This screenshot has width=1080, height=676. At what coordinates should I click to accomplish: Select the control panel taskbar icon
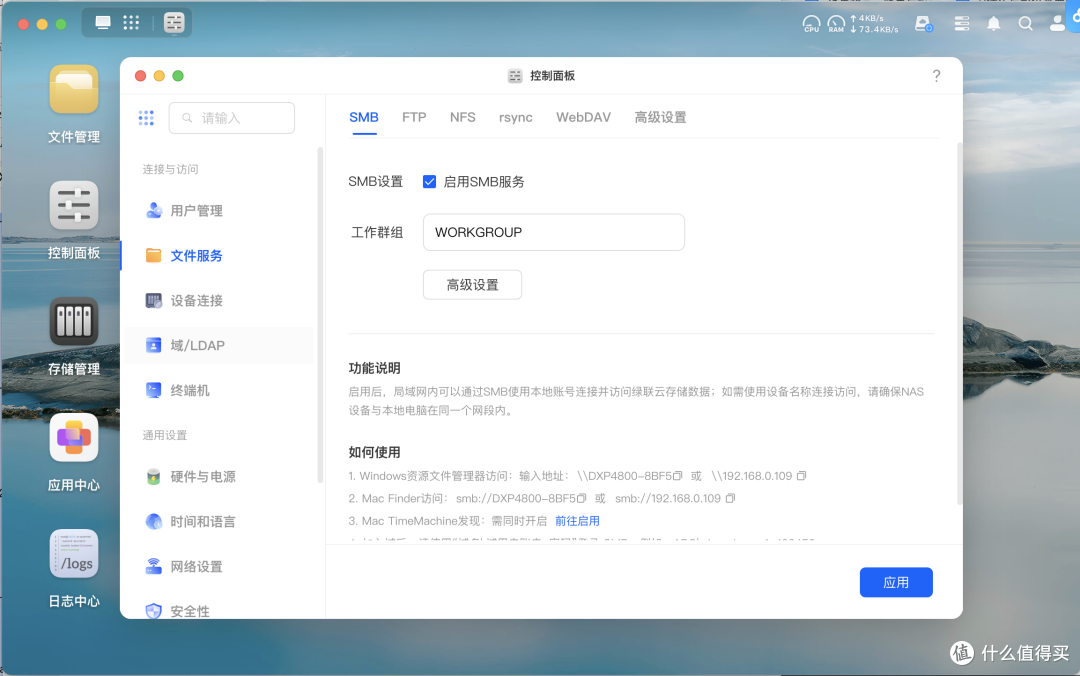[174, 23]
